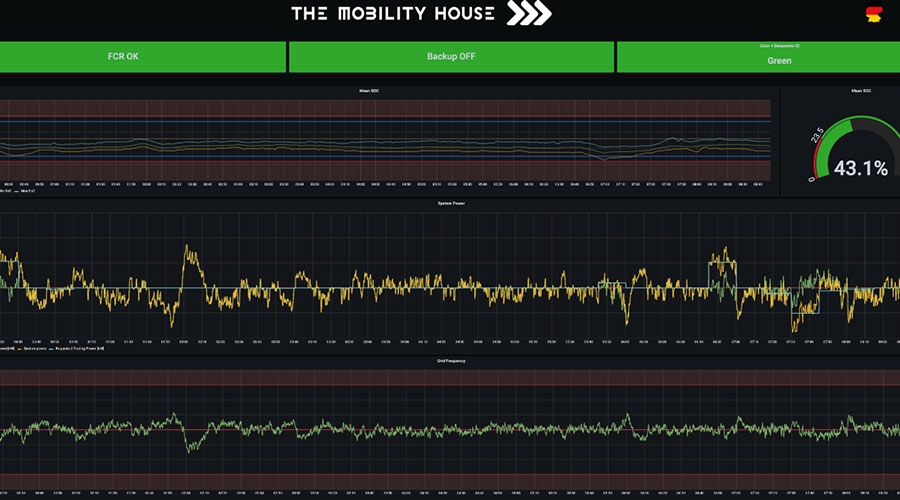Toggle the Max SoC legend series

pos(24,191)
